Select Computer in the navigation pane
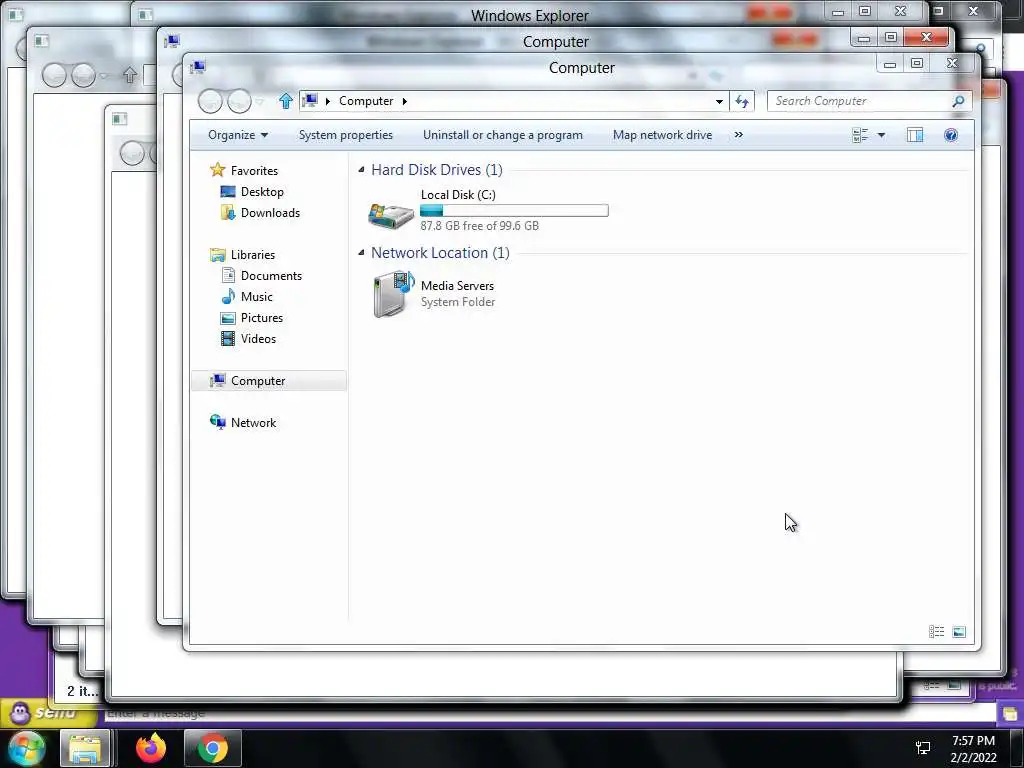Viewport: 1024px width, 768px height. (x=258, y=381)
